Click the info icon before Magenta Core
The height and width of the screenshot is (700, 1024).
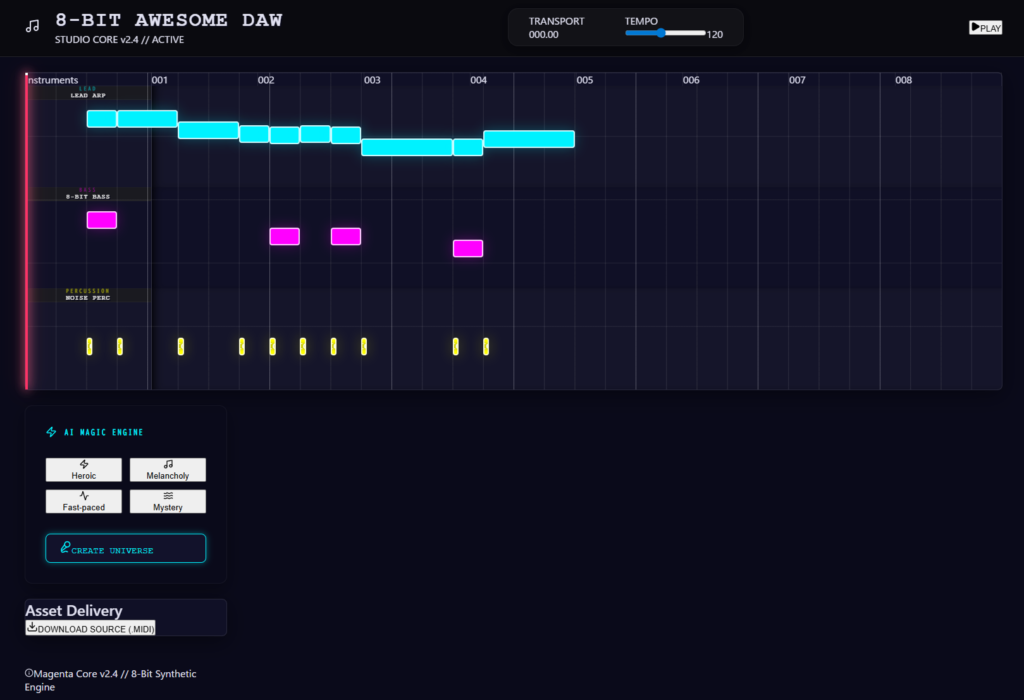tap(29, 673)
